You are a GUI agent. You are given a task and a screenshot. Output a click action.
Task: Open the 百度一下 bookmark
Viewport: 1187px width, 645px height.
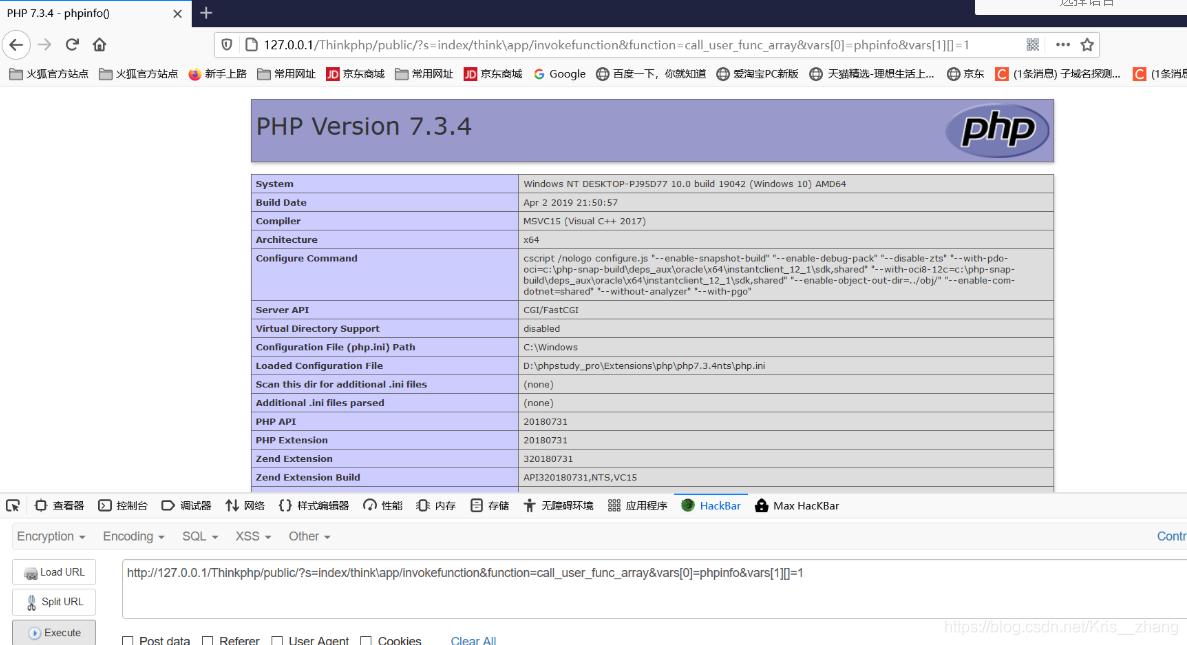pos(651,73)
